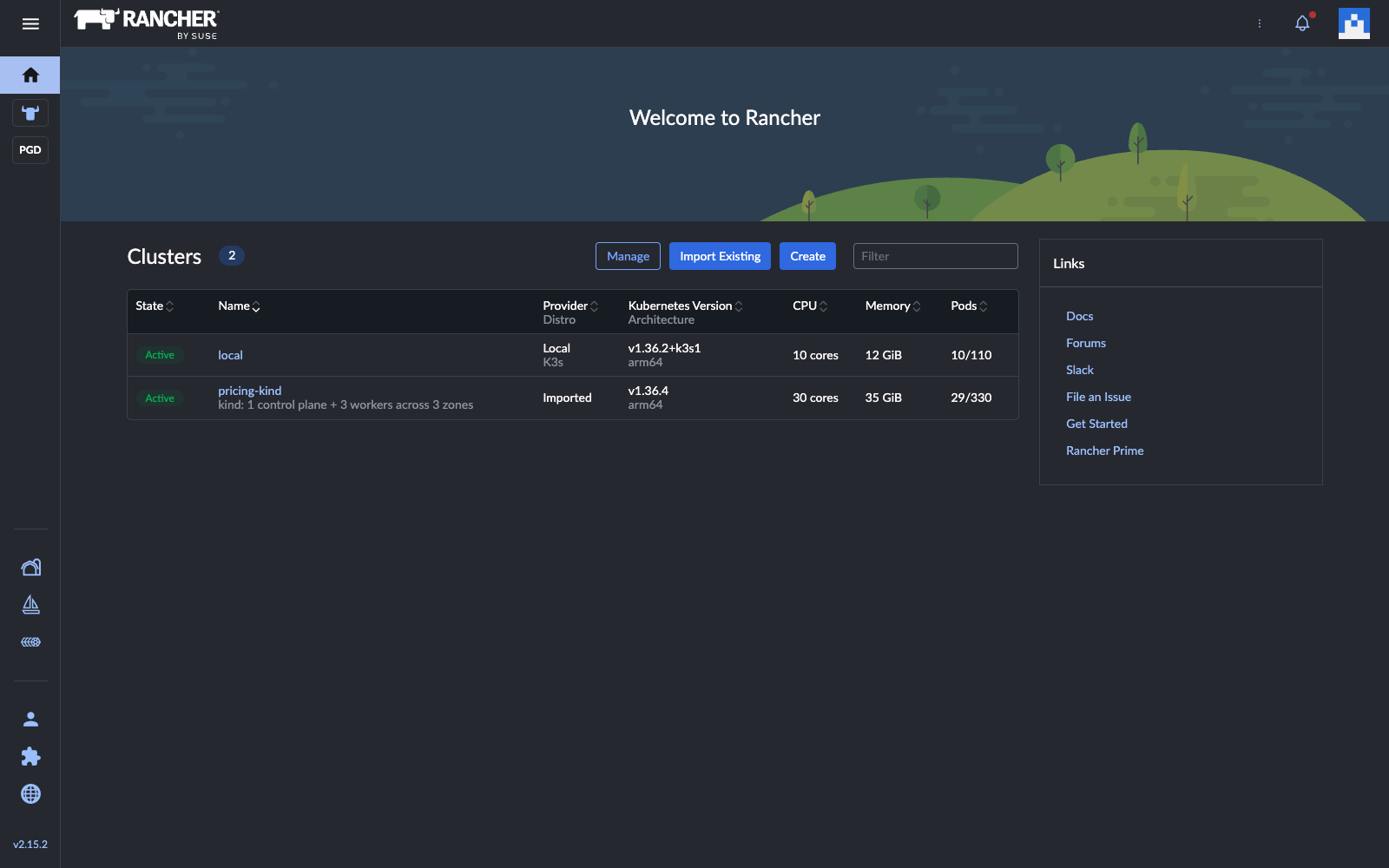Open File an Issue link
Image resolution: width=1389 pixels, height=868 pixels.
[x=1098, y=397]
